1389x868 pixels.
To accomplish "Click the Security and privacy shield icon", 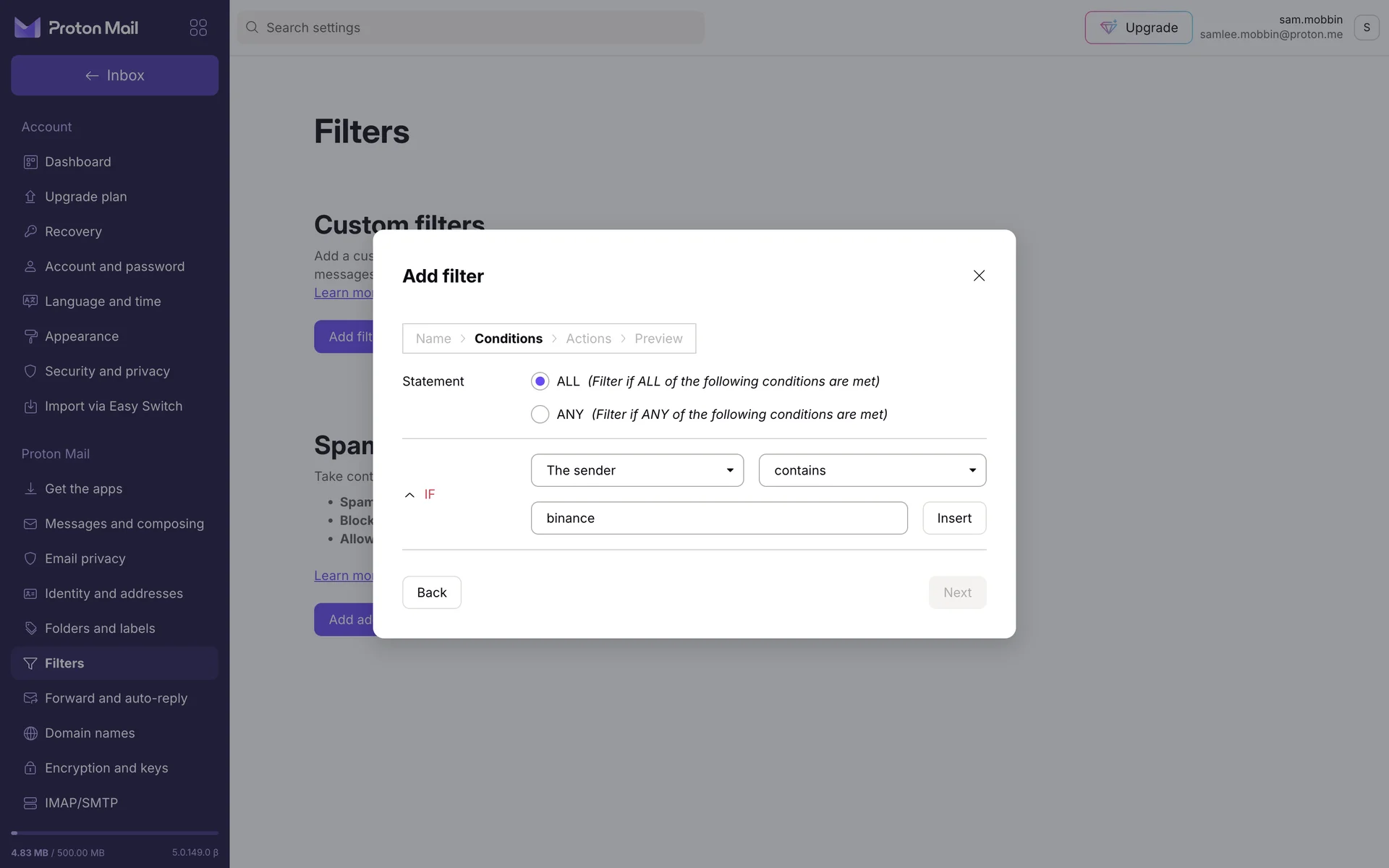I will pos(30,371).
